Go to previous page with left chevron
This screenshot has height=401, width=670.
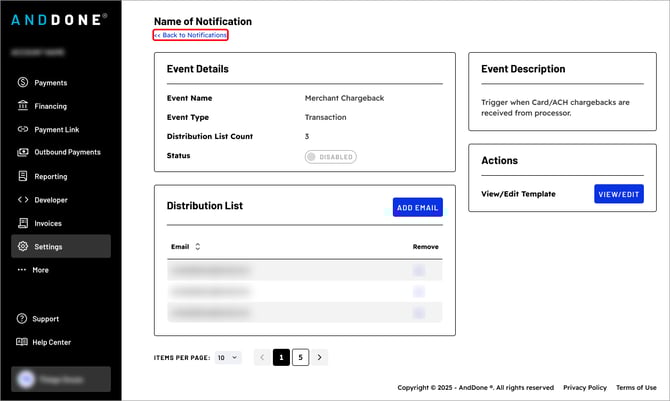tap(262, 357)
